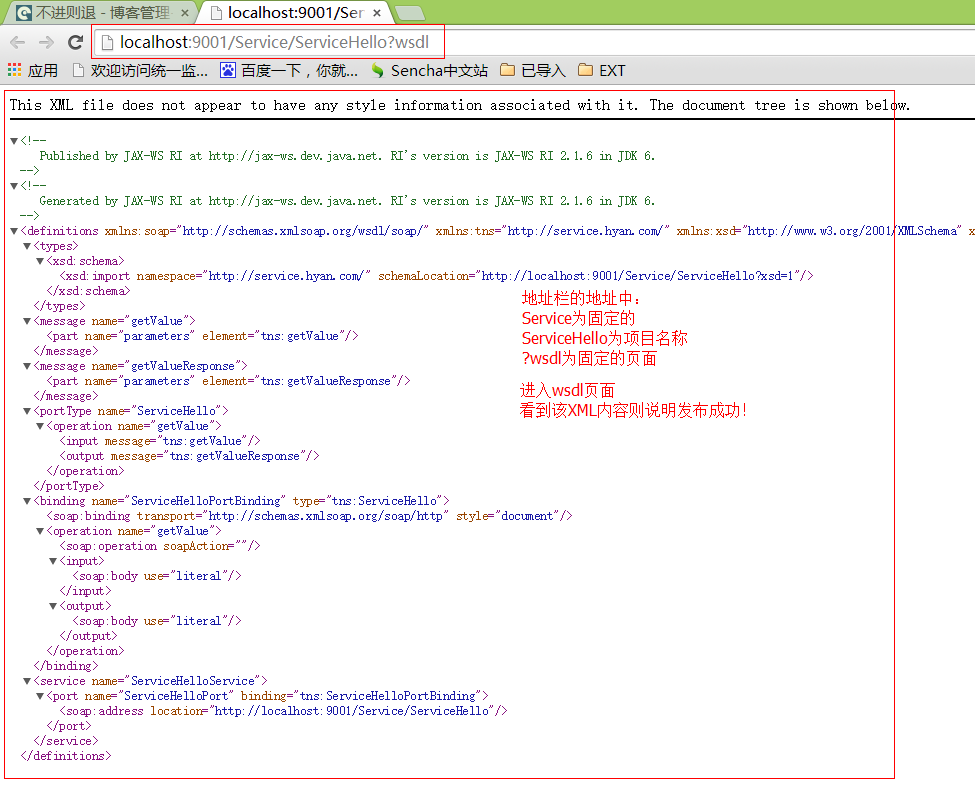The image size is (975, 799).
Task: Open the Sencha中文站 bookmark
Action: [x=429, y=70]
